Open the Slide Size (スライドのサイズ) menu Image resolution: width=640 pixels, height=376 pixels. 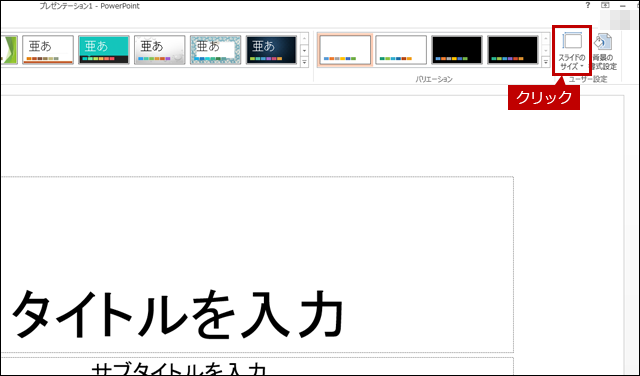click(x=571, y=51)
